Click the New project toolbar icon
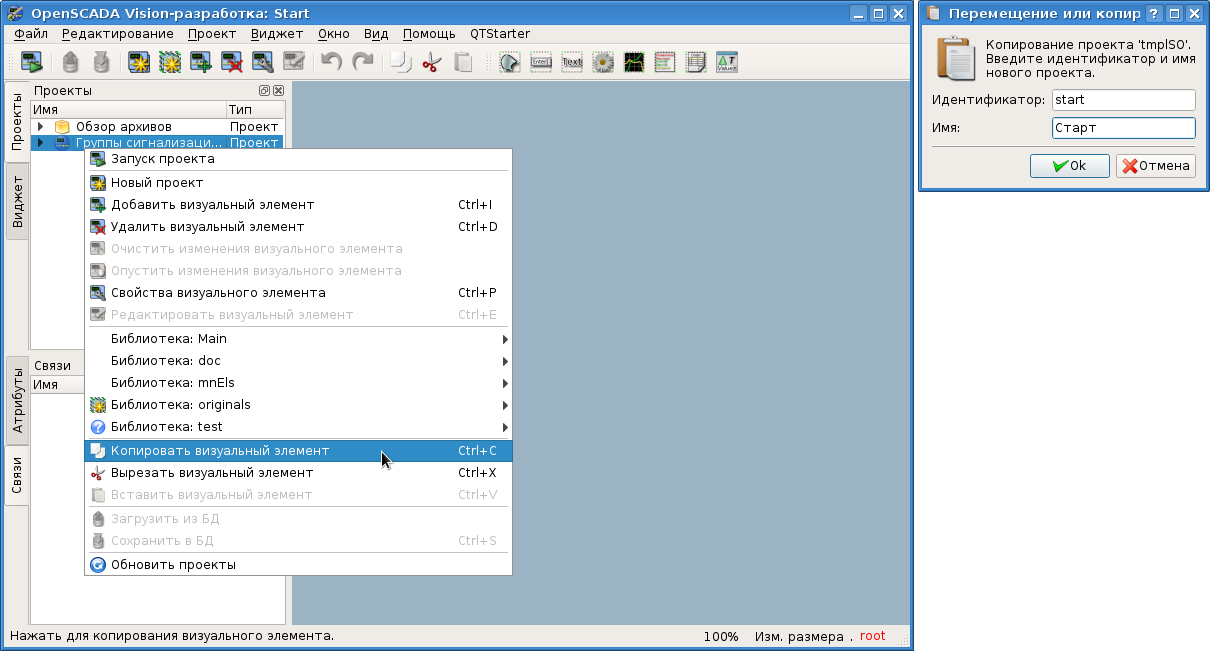This screenshot has height=651, width=1210. click(x=139, y=62)
